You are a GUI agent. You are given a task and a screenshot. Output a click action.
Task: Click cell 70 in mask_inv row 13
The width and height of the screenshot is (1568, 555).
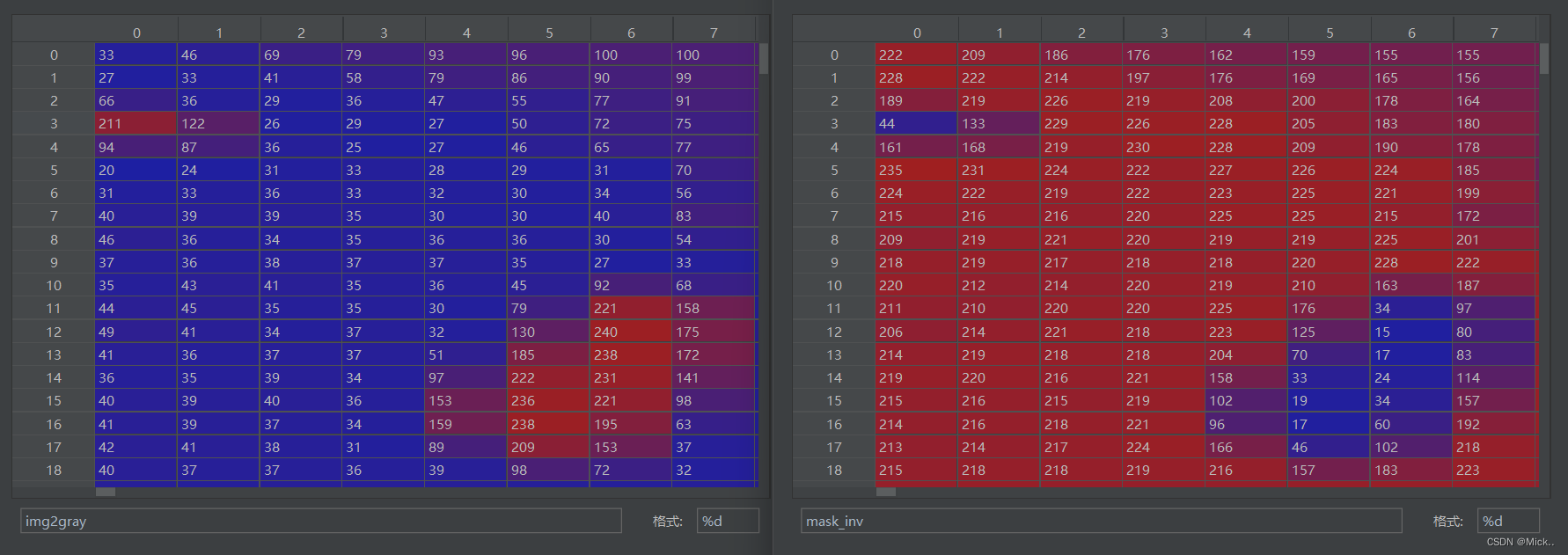(x=1330, y=354)
